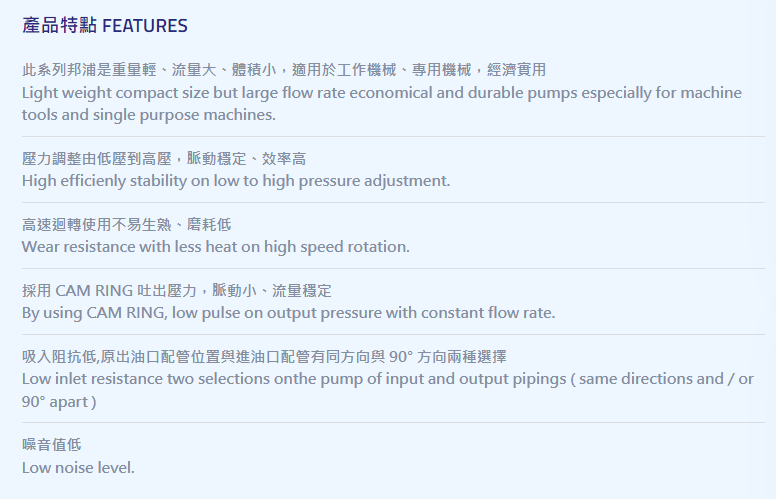Click the 採用 CAM RING 吐出壓力 line
Viewport: 776px width, 499px height.
(177, 290)
